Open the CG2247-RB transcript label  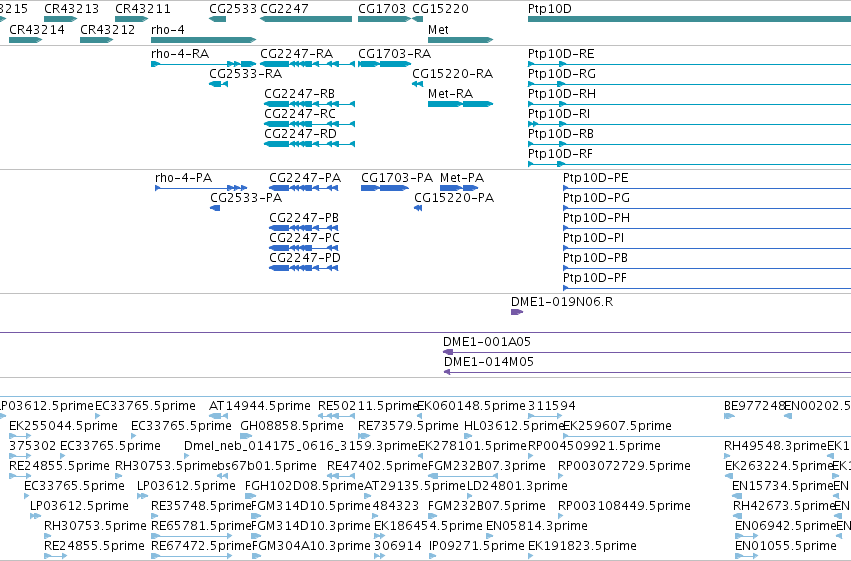[x=300, y=93]
